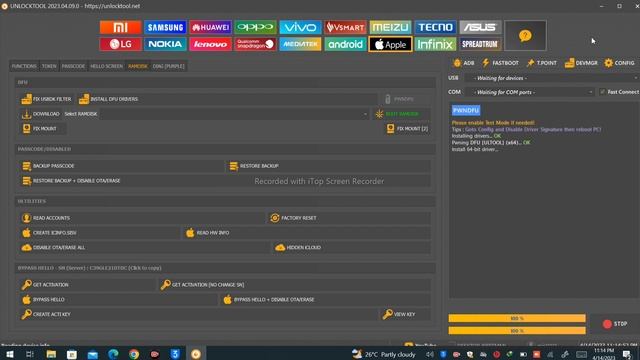
Task: Open the T.POINT tool
Action: (542, 63)
